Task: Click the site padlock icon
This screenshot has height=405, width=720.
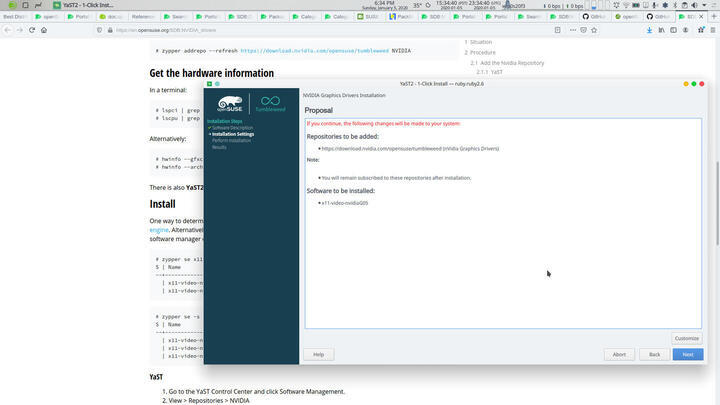Action: [x=110, y=30]
